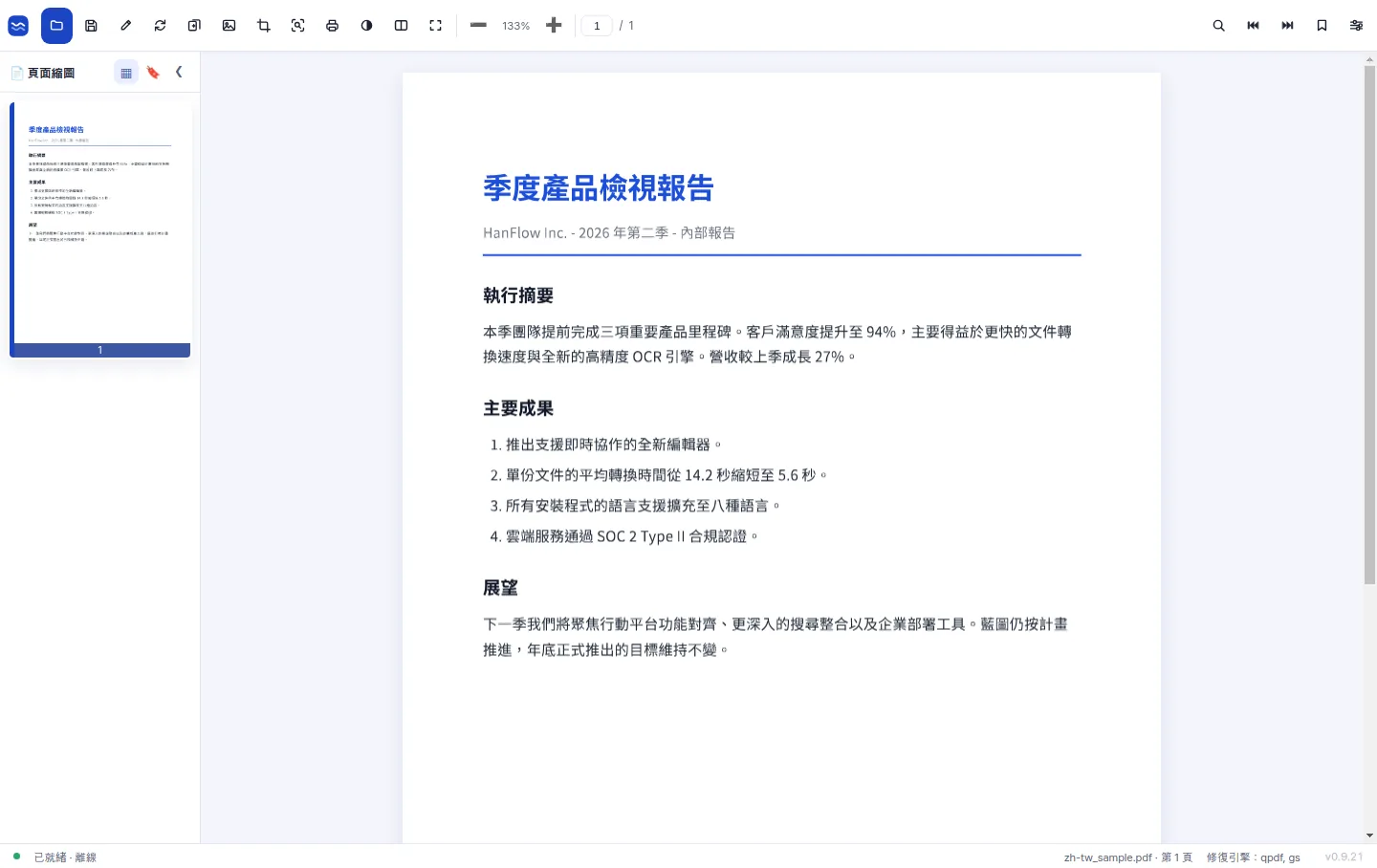Zoom in with the plus button
Viewport: 1377px width, 868px height.
tap(554, 26)
